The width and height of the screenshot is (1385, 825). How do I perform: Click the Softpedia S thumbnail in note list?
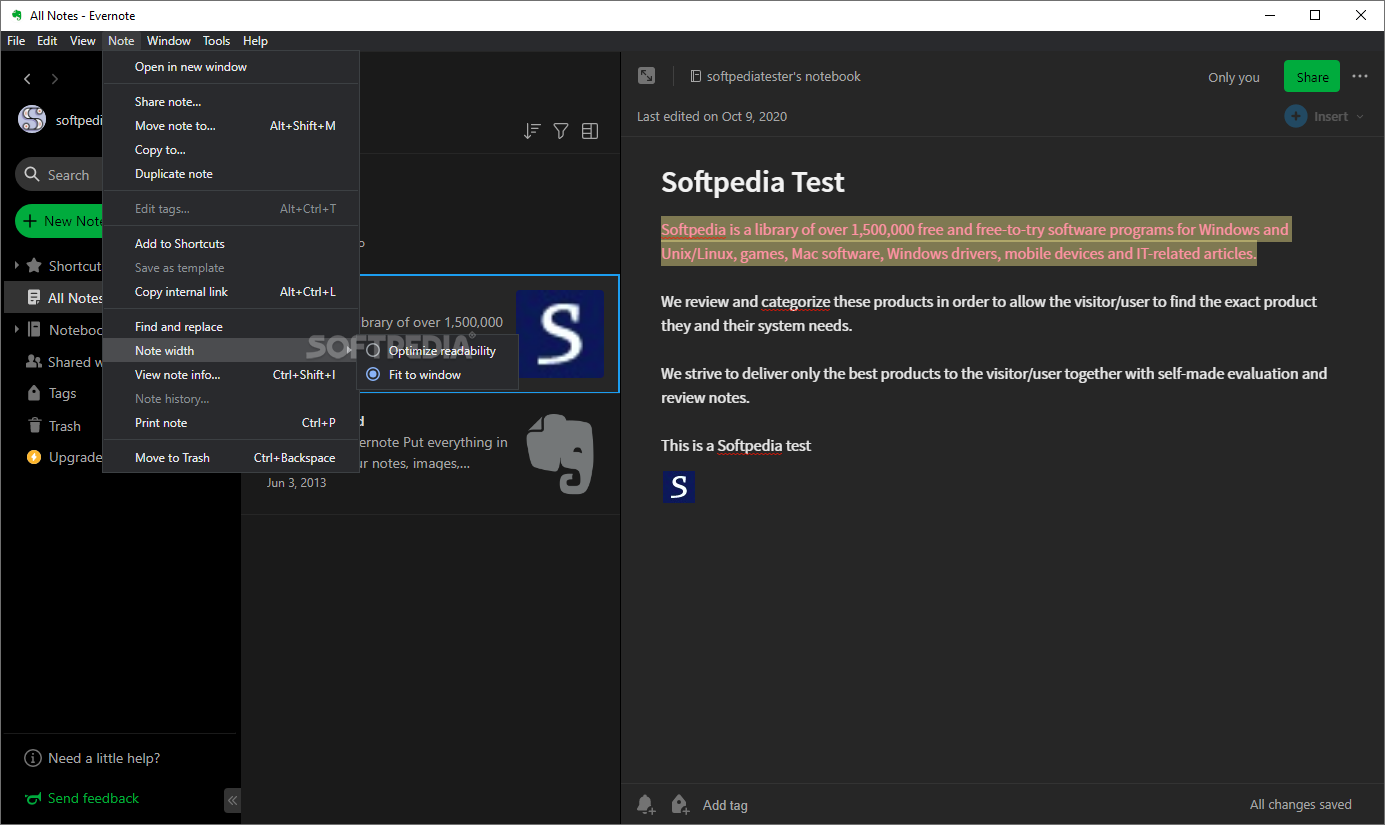tap(560, 333)
